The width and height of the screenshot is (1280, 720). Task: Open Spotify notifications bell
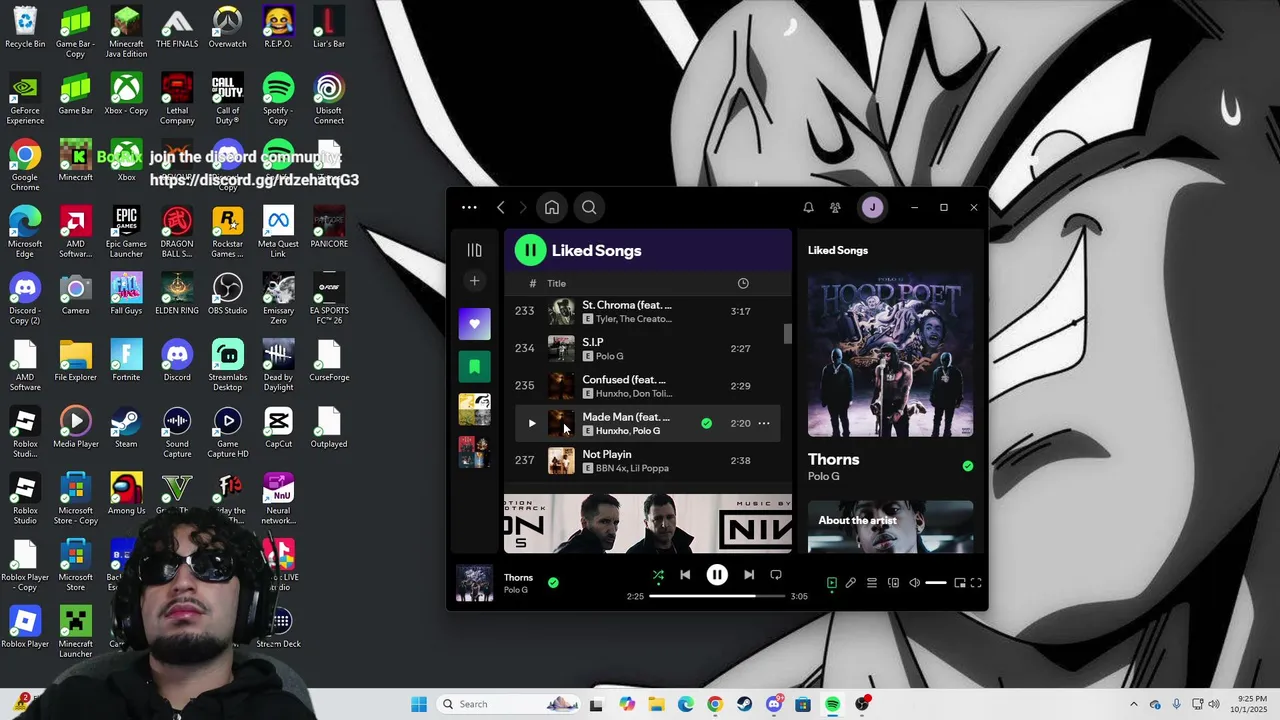pyautogui.click(x=808, y=208)
